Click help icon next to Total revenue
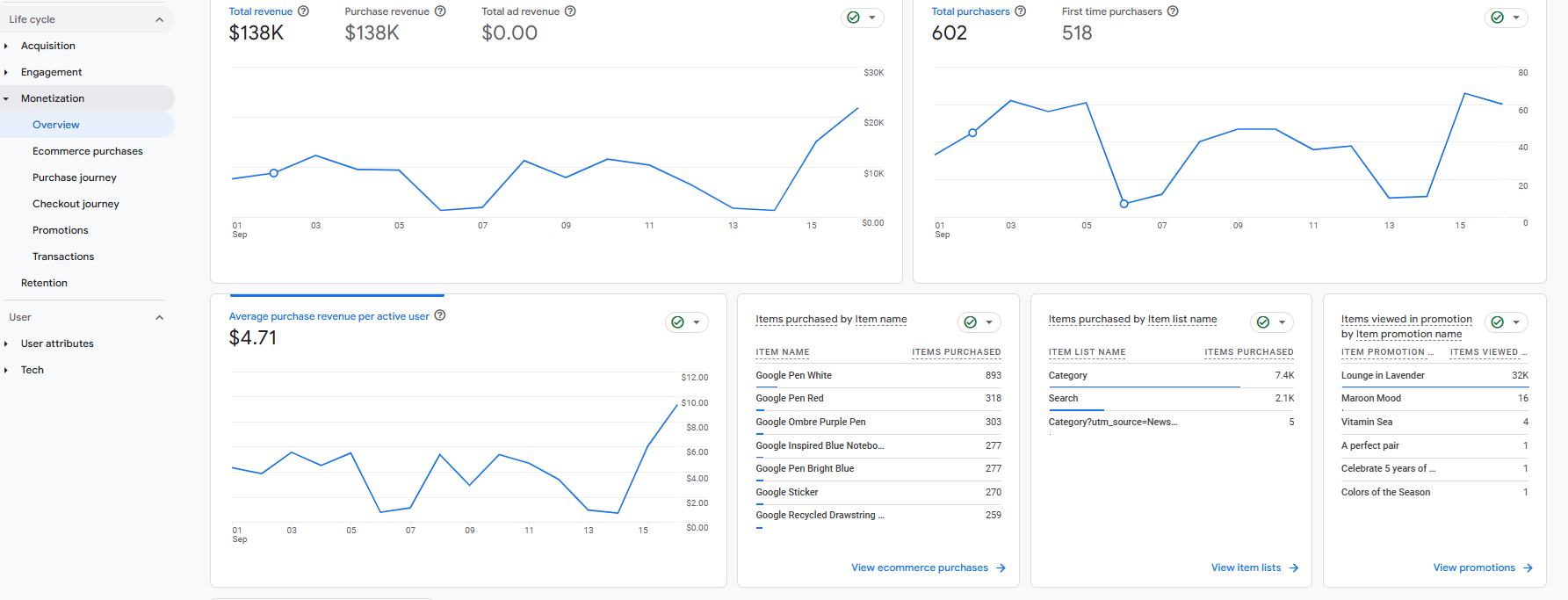 (x=303, y=11)
